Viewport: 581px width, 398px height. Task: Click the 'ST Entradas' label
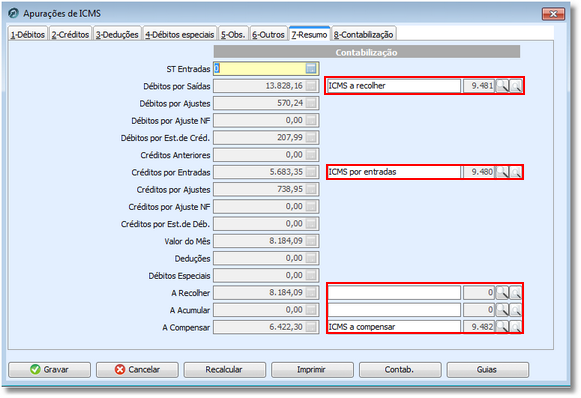tap(188, 69)
